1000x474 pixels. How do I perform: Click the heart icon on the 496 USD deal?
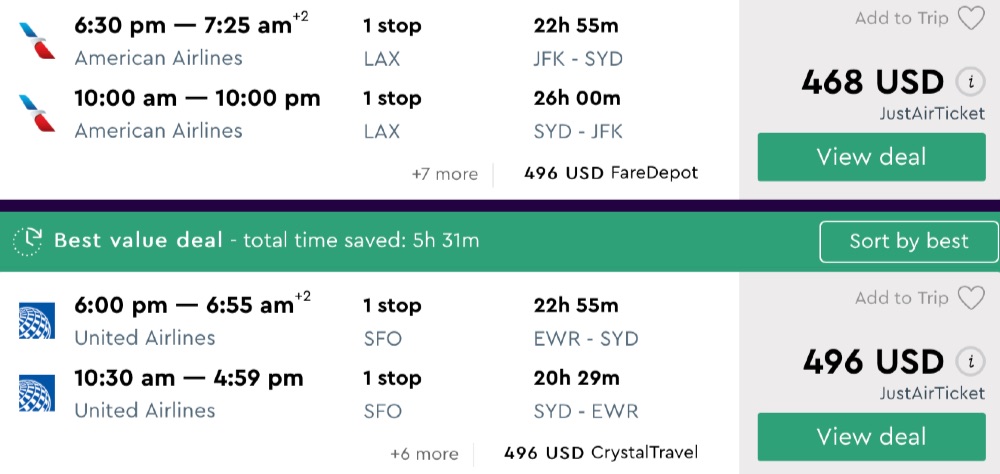[x=970, y=298]
